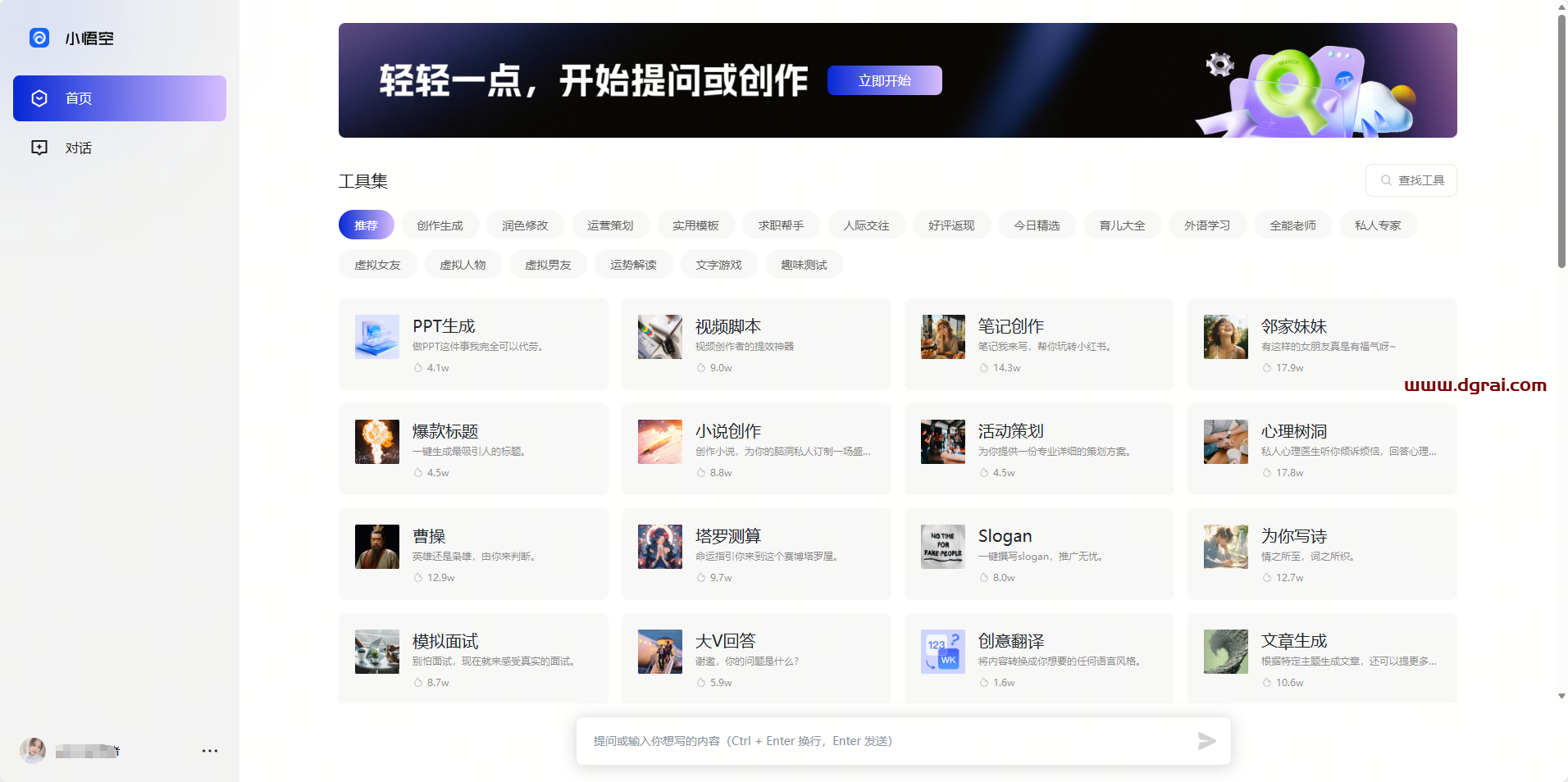This screenshot has width=1568, height=782.
Task: Click the Slogan tool thumbnail
Action: click(943, 547)
